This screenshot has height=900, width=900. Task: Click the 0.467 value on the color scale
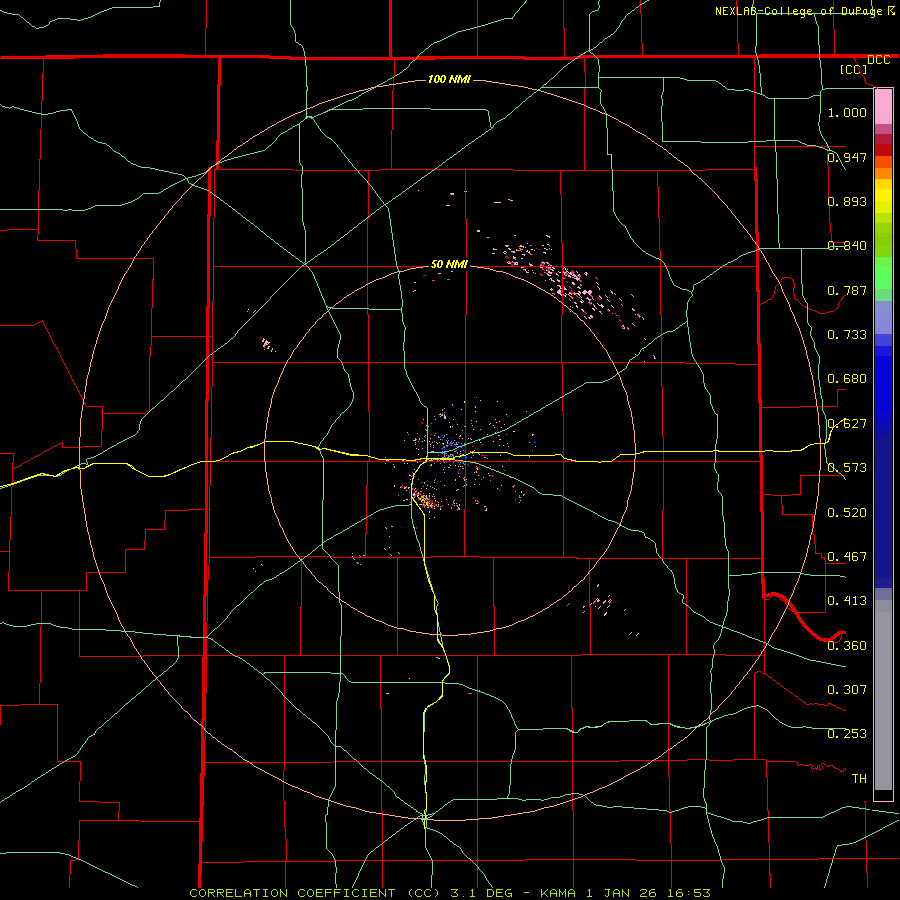[847, 557]
